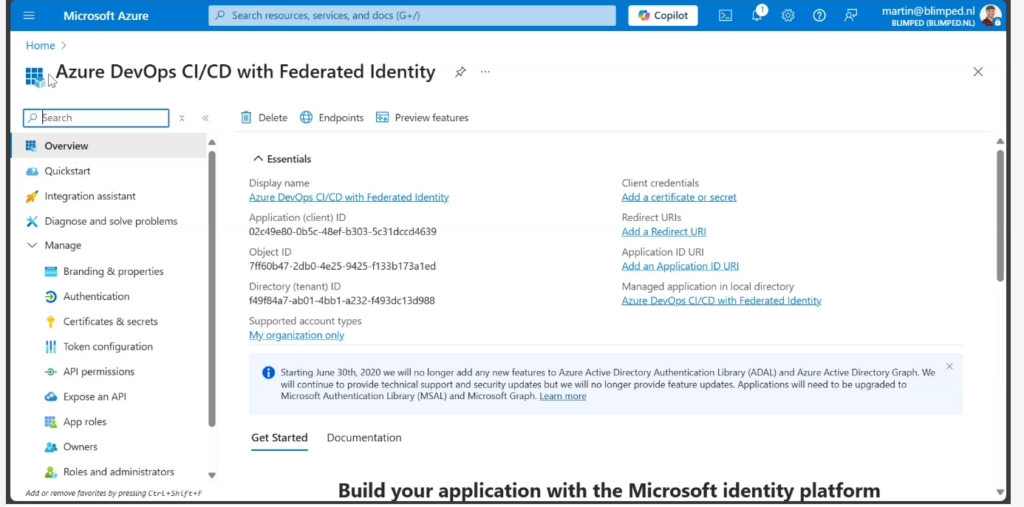This screenshot has width=1024, height=507.
Task: Click the Overview icon in sidebar
Action: [31, 146]
